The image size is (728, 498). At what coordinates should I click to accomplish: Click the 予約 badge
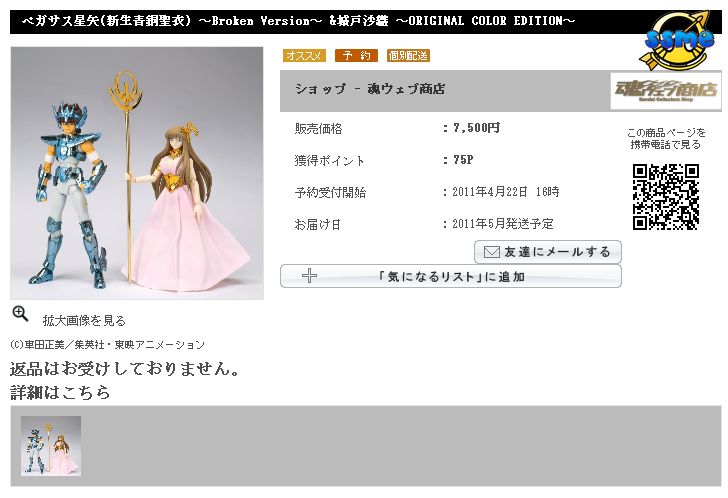coord(356,56)
